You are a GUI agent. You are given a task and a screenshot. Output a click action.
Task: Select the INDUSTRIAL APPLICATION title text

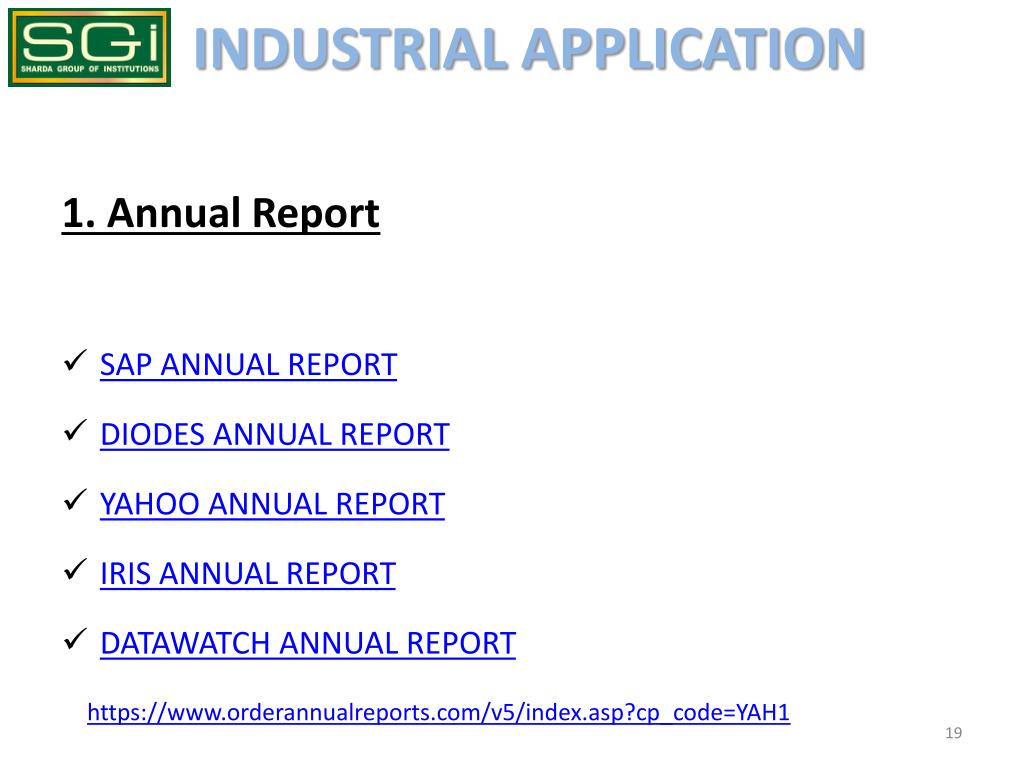[x=530, y=49]
